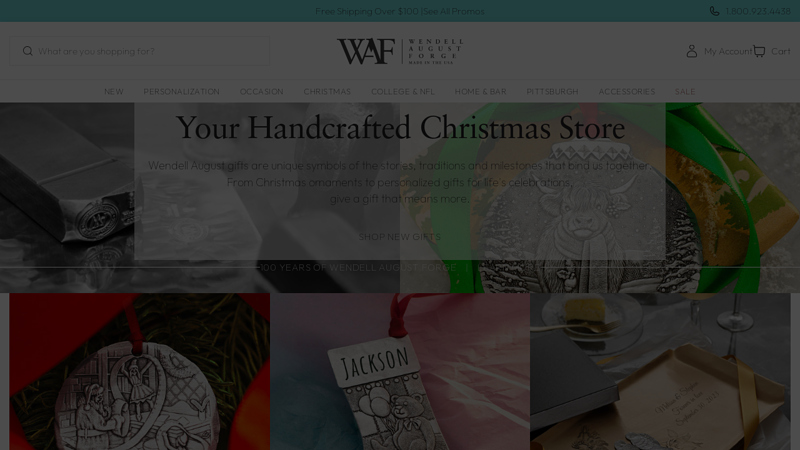The height and width of the screenshot is (450, 800).
Task: Expand the CHRISTMAS navigation item
Action: [327, 91]
